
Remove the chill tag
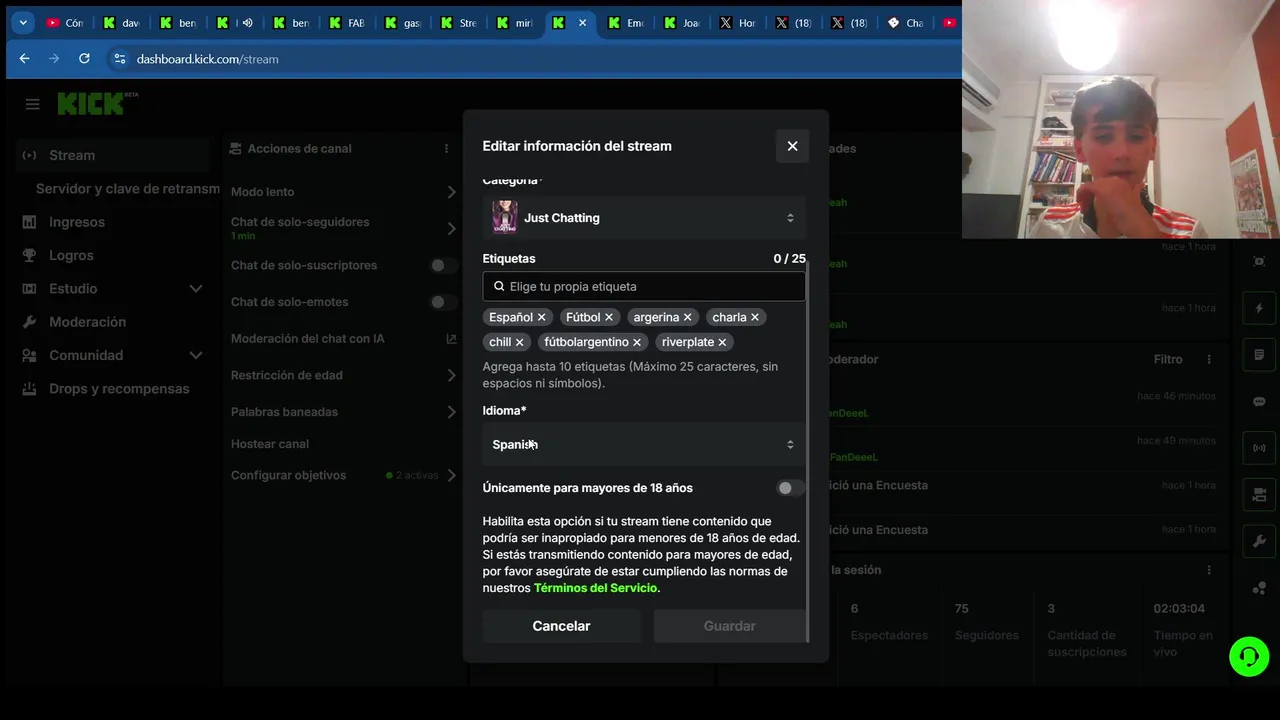[519, 342]
